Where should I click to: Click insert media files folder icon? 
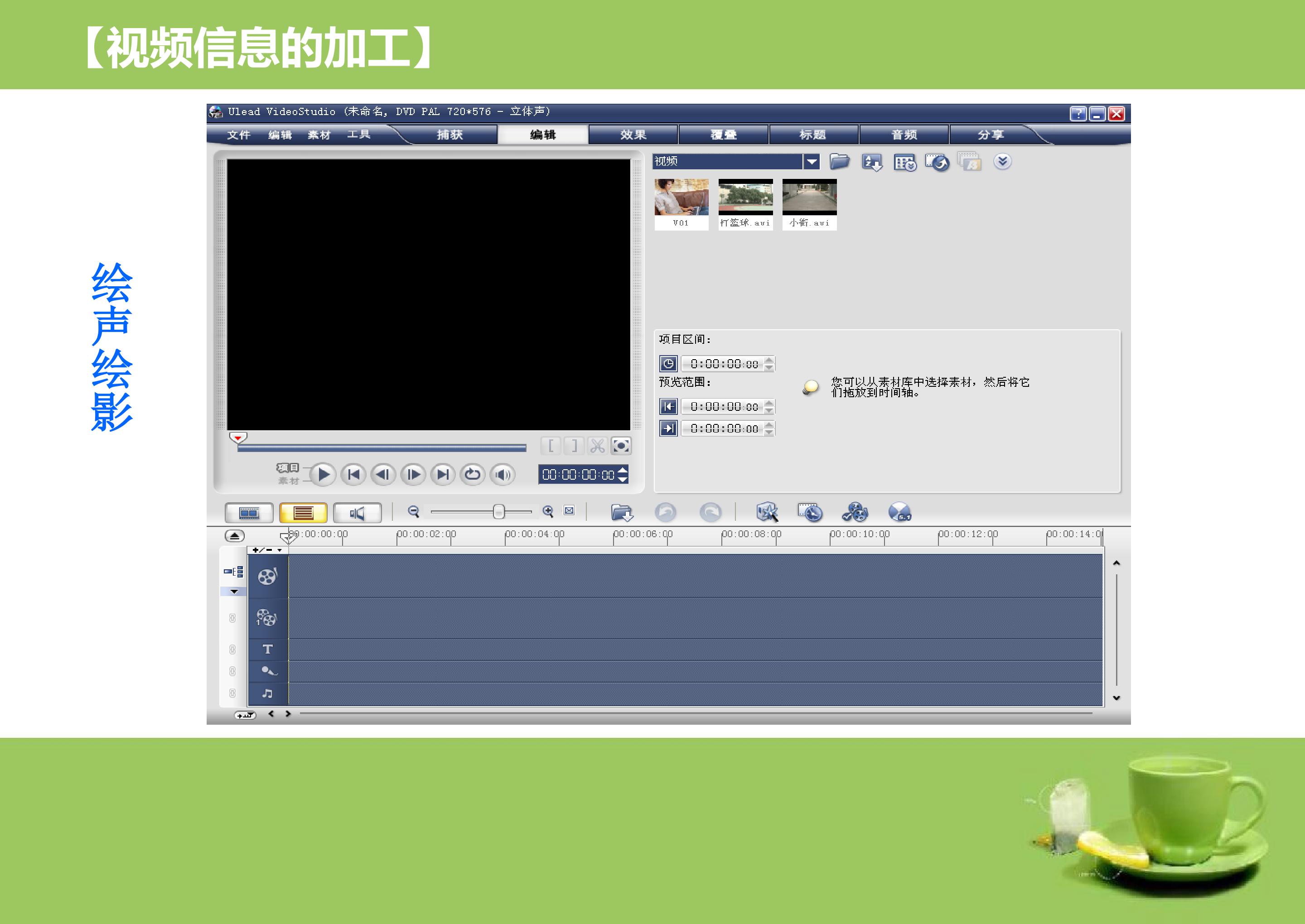tap(622, 512)
